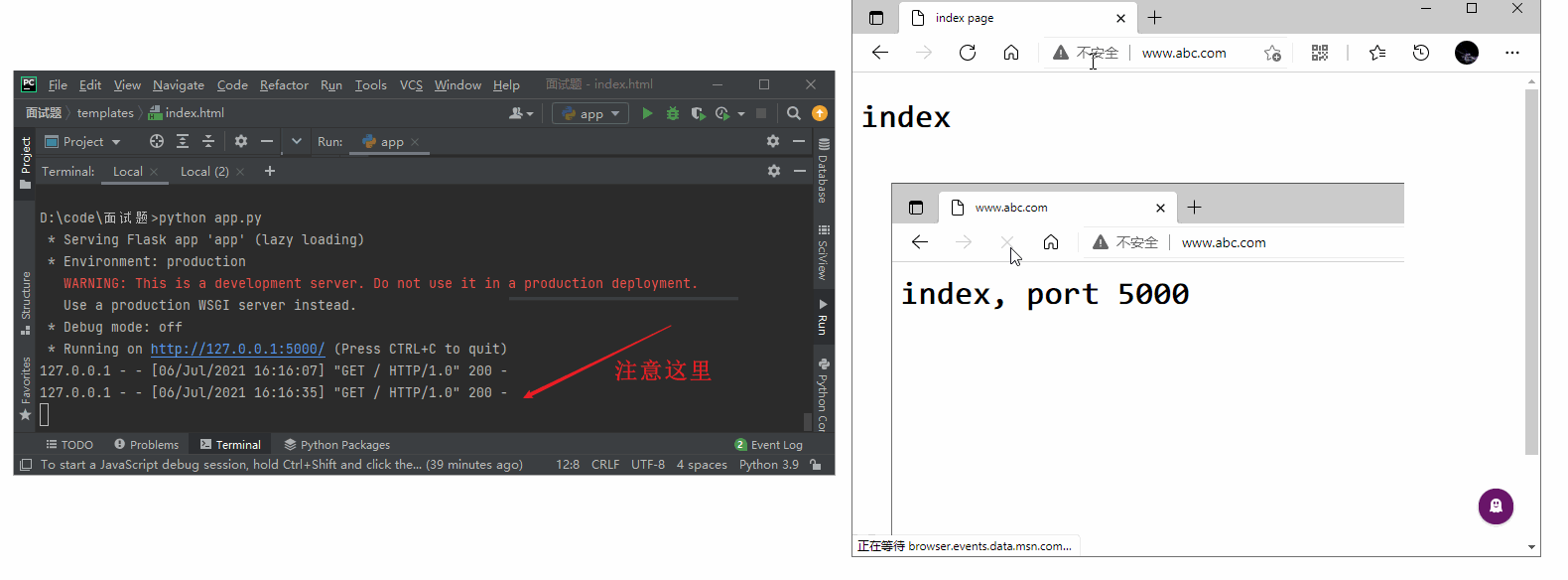Click the stop square icon in the toolbar
The height and width of the screenshot is (580, 1568).
tap(761, 113)
